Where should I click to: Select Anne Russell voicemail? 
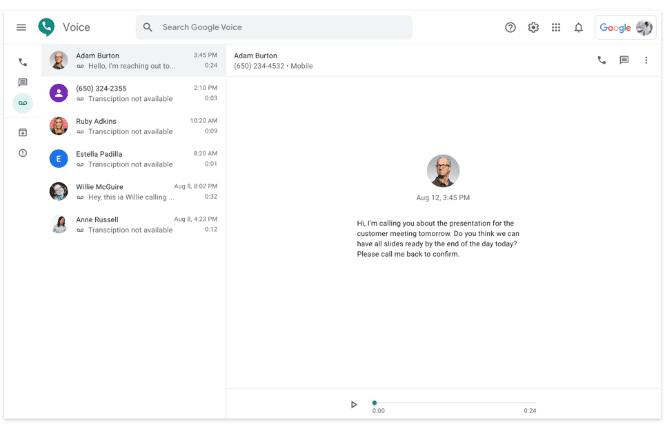pyautogui.click(x=134, y=224)
